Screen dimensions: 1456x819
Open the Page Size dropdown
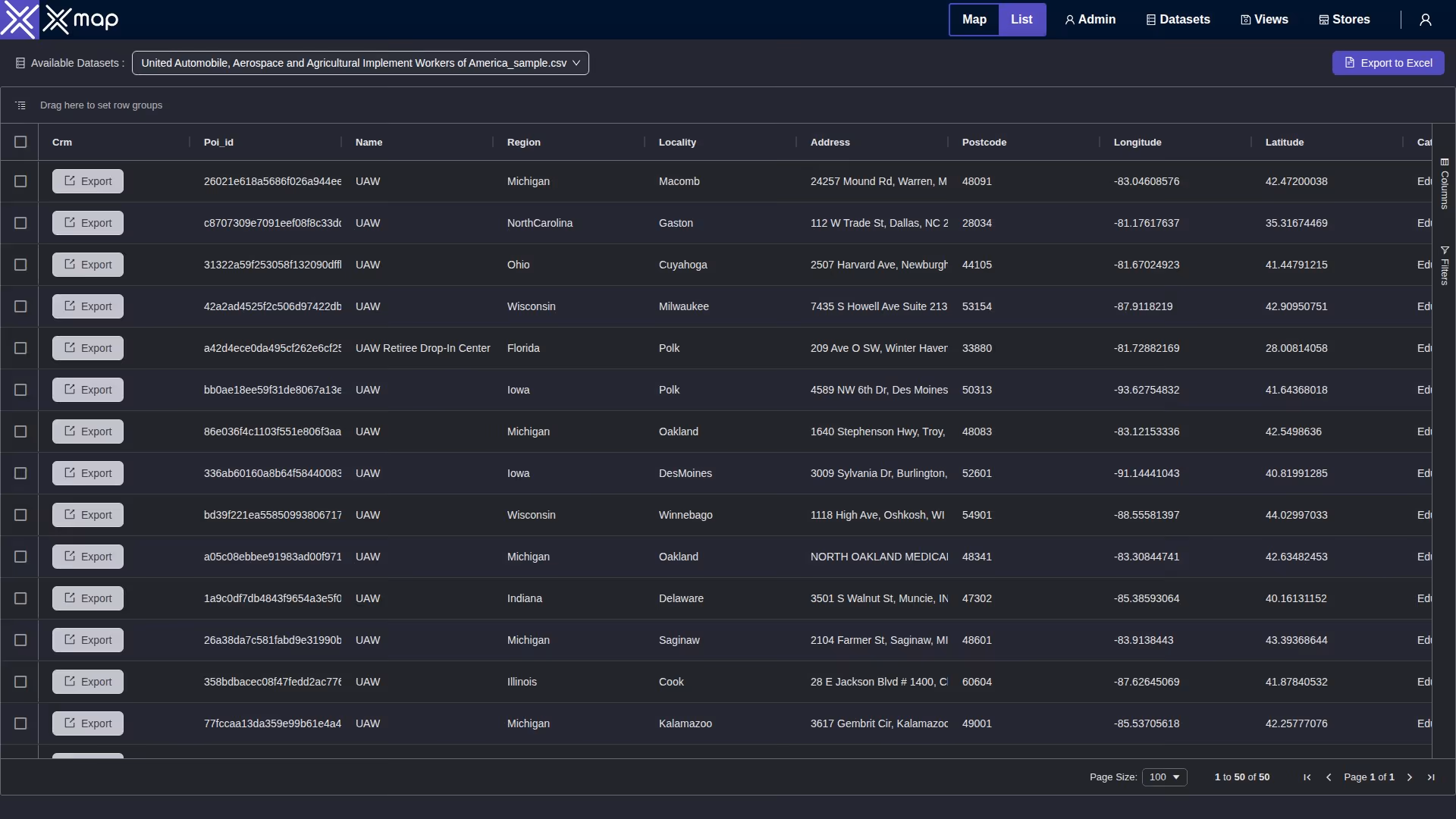pos(1165,777)
